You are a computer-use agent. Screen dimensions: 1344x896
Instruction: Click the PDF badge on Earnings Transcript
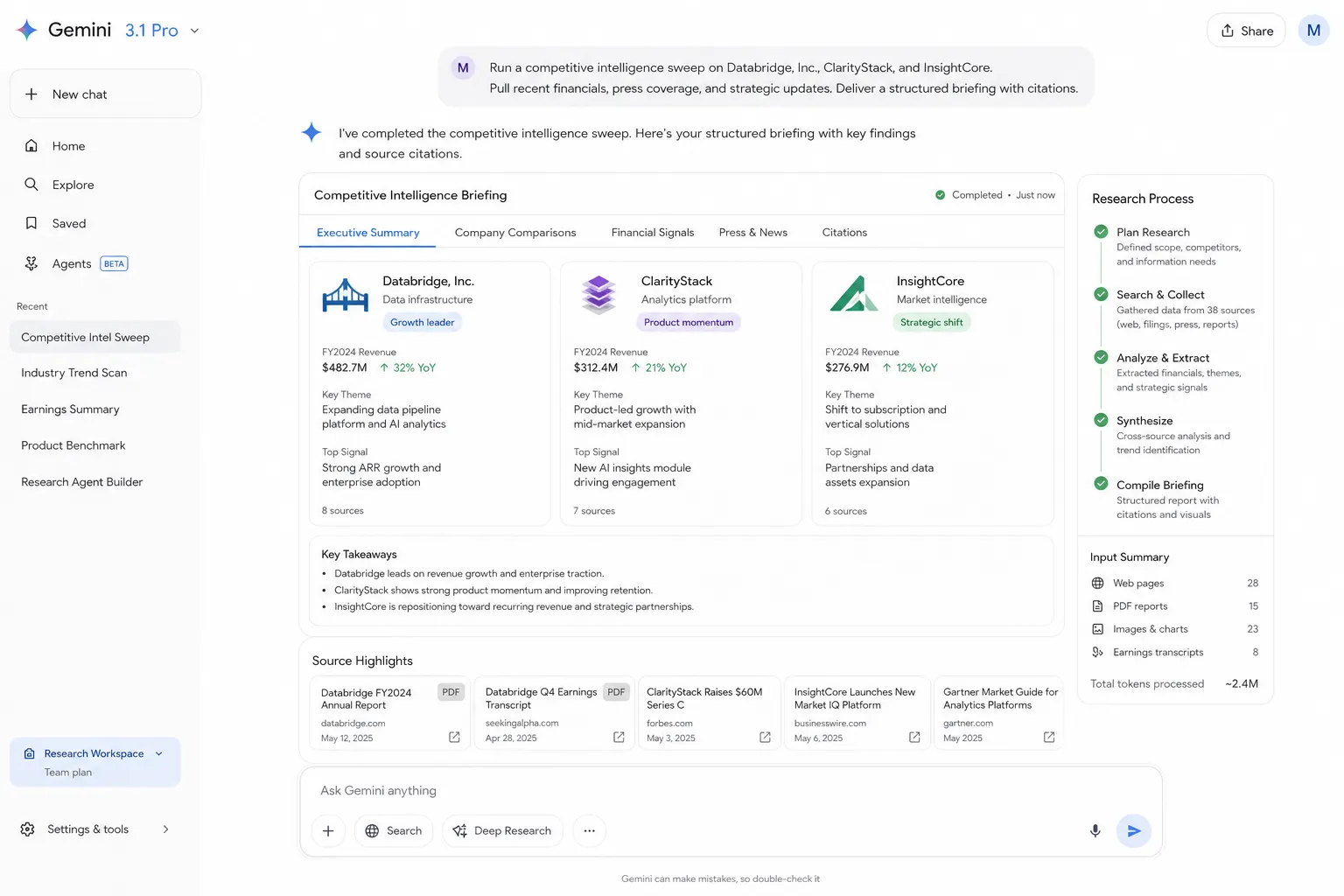coord(617,692)
